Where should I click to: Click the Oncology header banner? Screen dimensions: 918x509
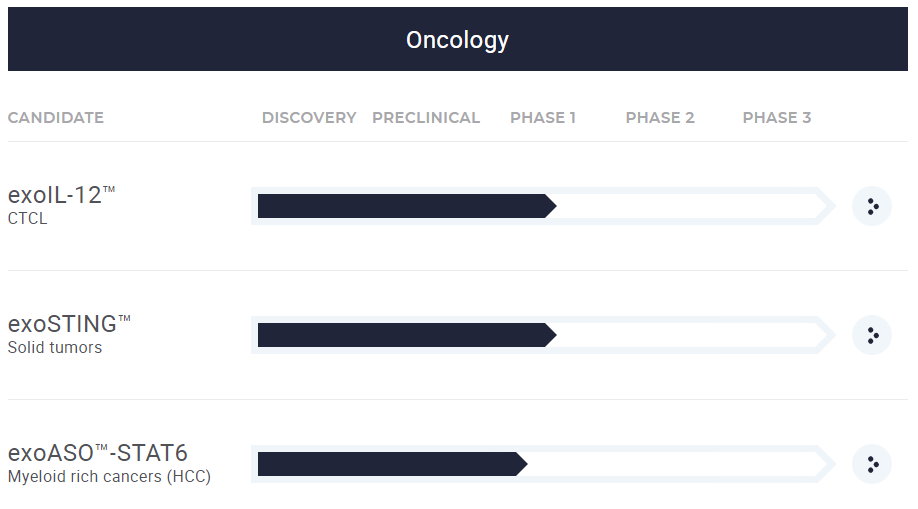458,40
